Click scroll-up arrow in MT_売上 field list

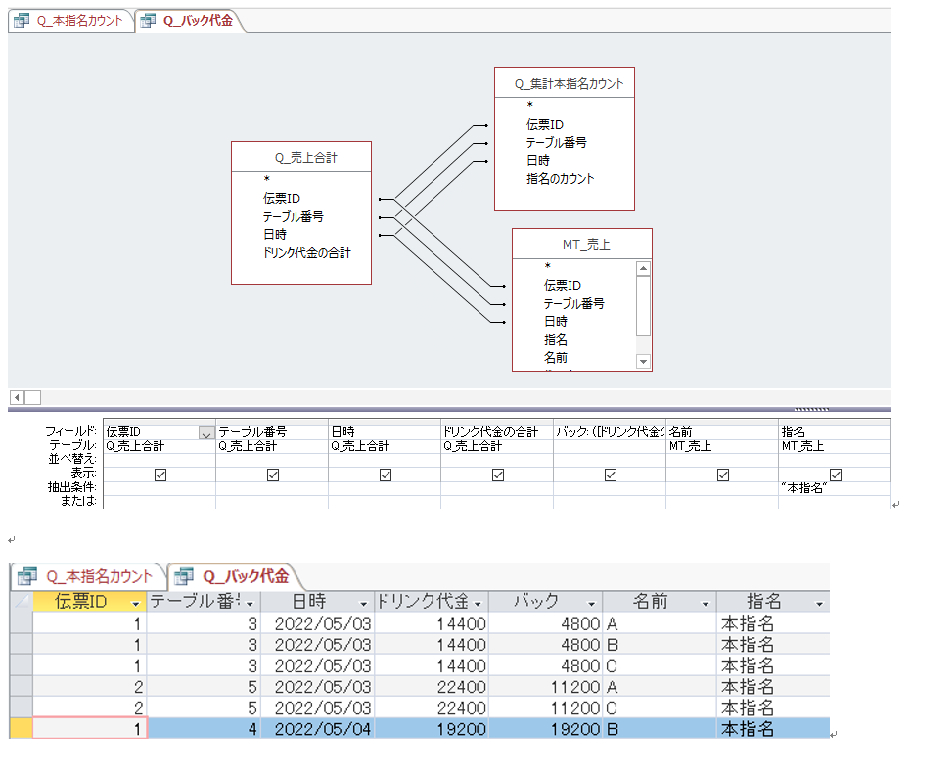643,268
